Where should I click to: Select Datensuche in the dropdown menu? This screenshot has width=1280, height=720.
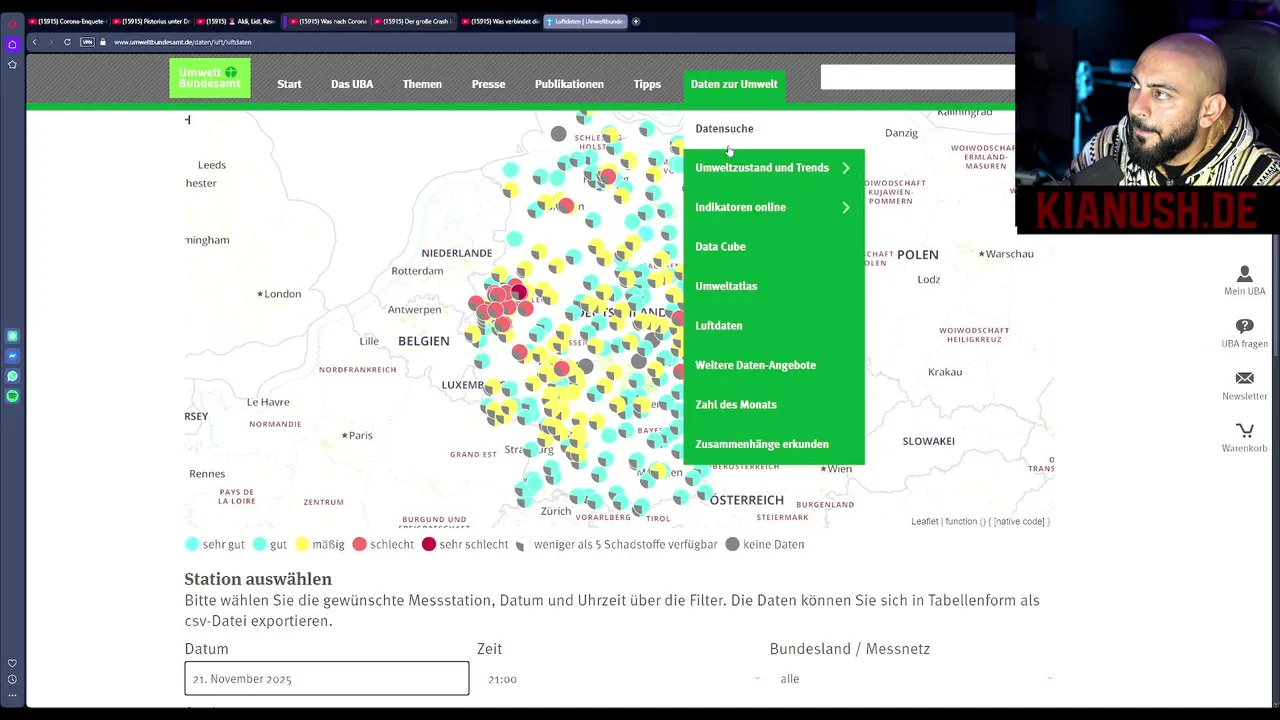(x=724, y=128)
